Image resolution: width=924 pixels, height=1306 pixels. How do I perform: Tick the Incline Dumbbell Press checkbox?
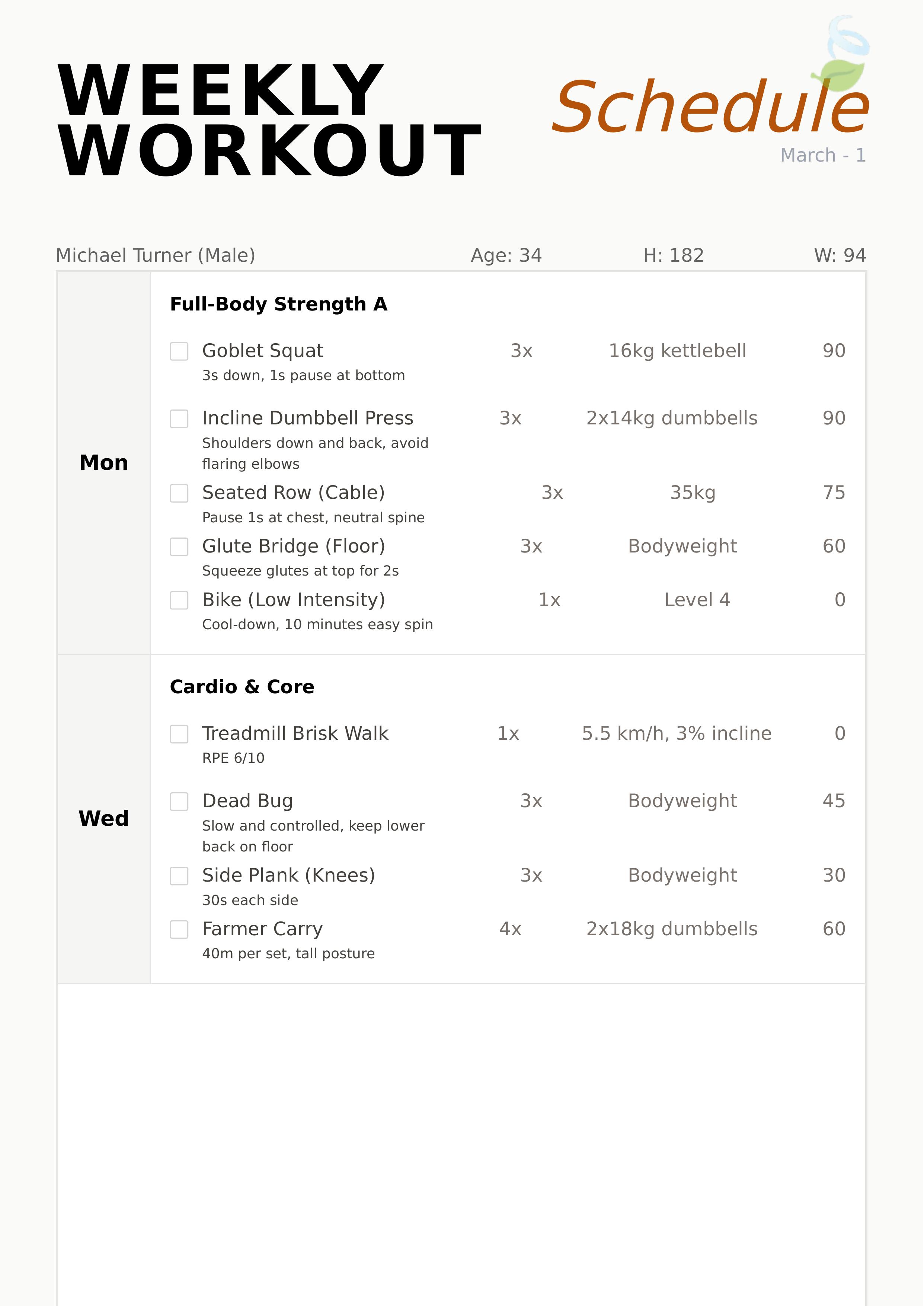[x=179, y=418]
